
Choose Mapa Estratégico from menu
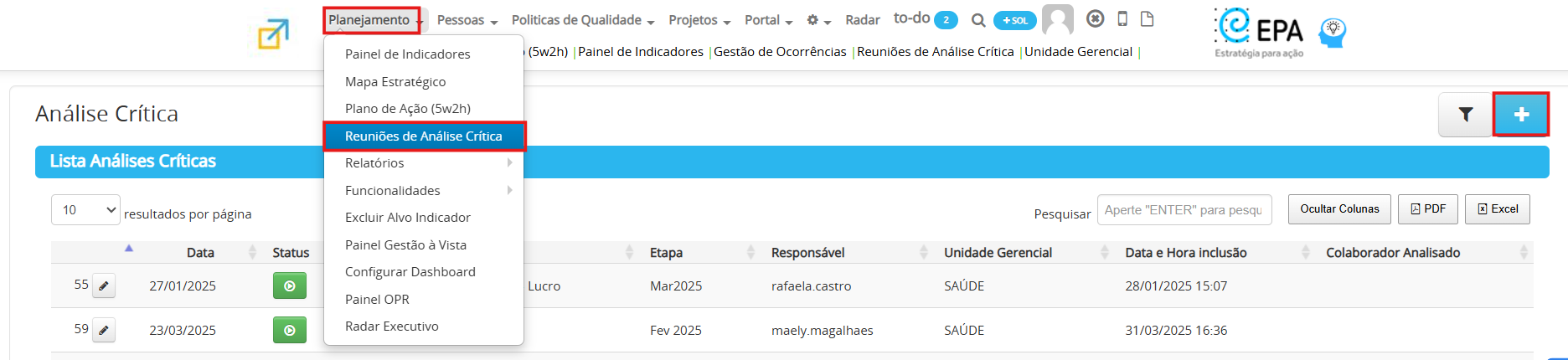[424, 81]
